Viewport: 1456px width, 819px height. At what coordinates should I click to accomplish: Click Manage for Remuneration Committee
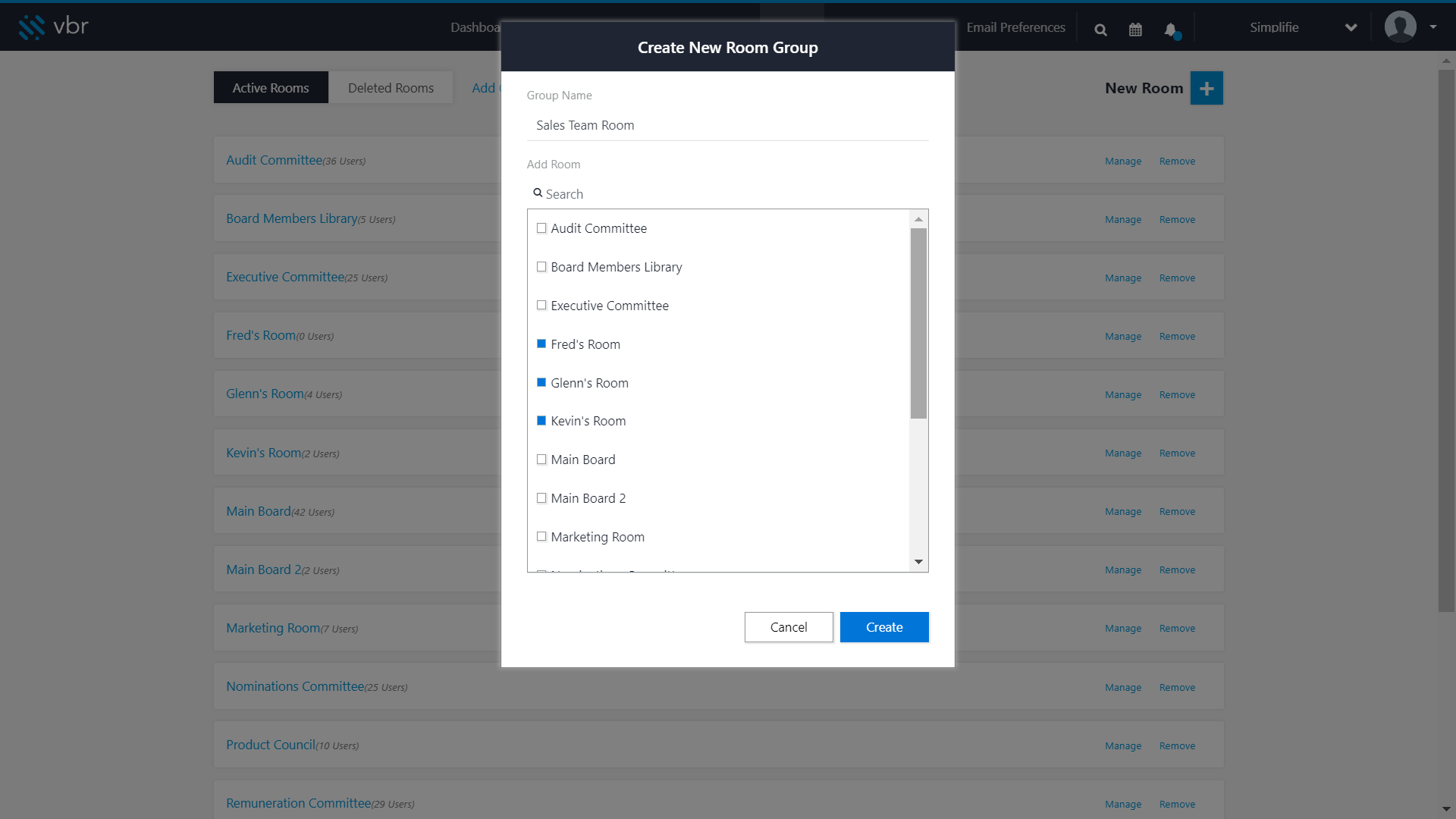(1123, 805)
